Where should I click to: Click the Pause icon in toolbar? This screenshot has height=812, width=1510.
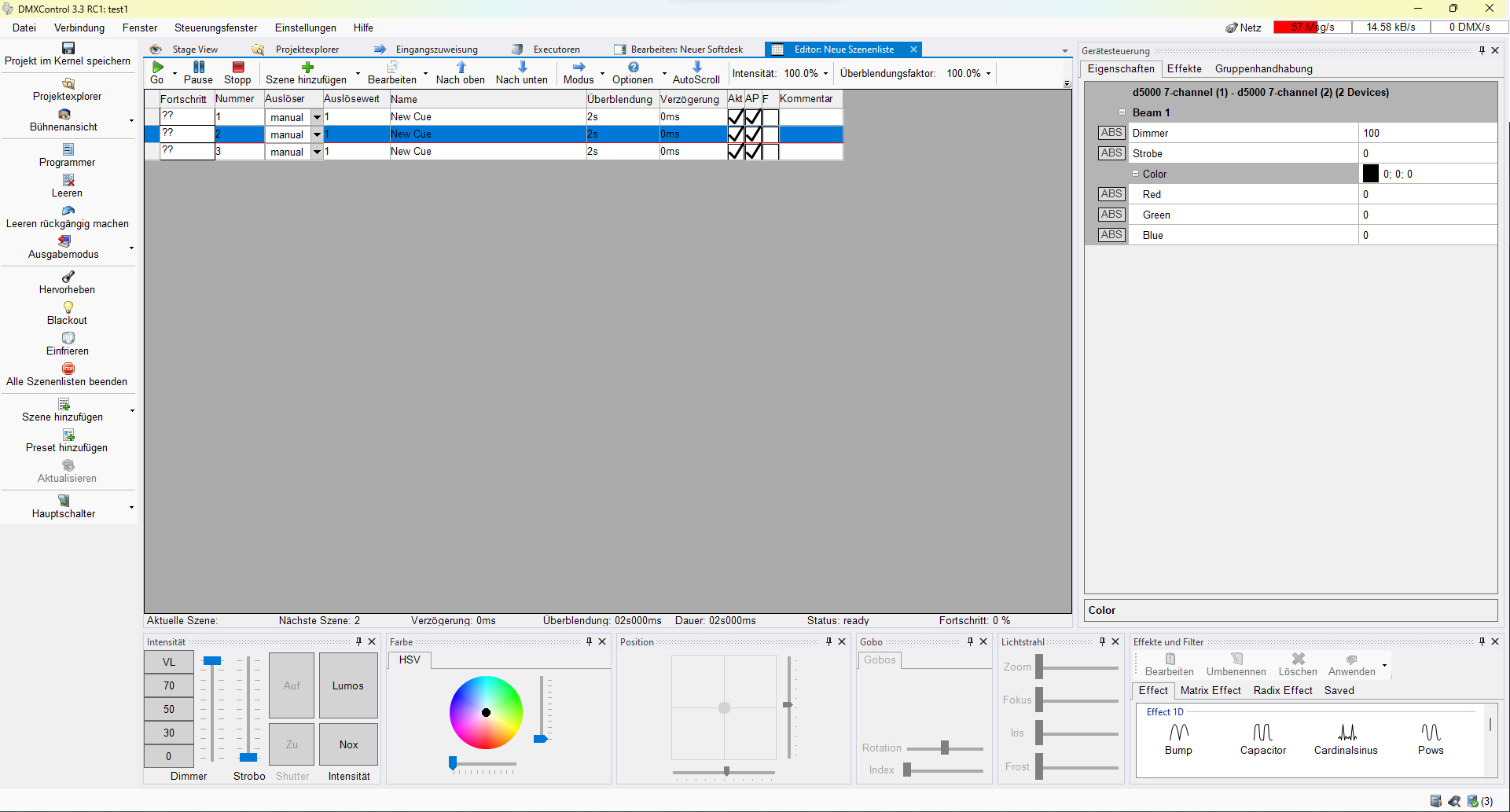click(x=198, y=68)
